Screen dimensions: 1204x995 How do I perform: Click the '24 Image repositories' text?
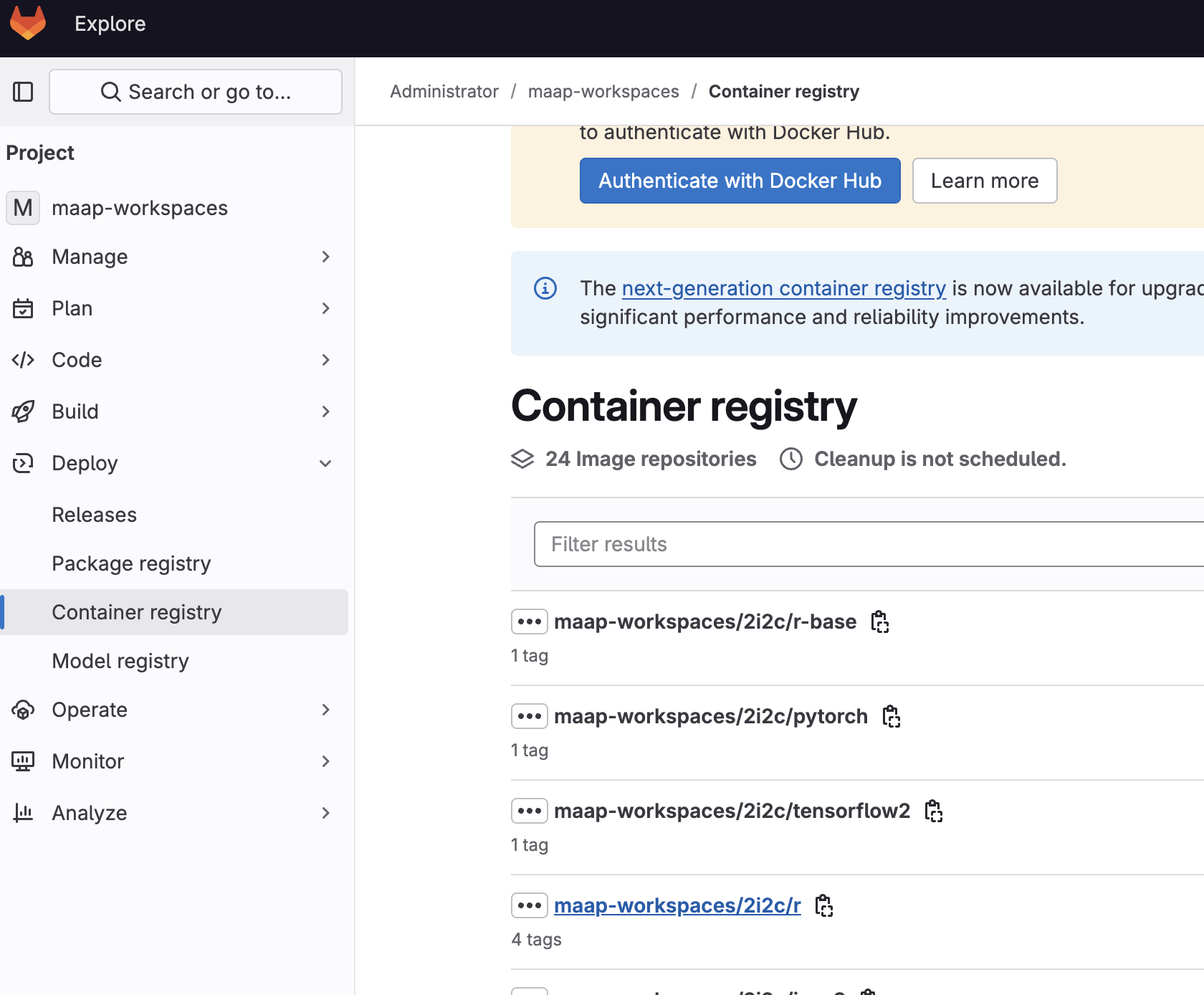click(651, 459)
